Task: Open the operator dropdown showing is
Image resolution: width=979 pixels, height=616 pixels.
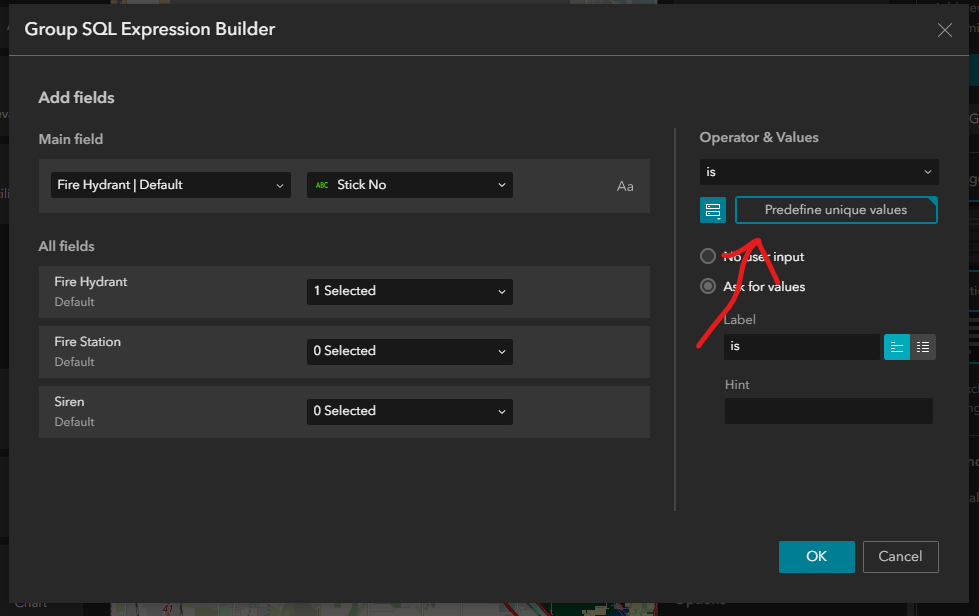Action: click(818, 171)
